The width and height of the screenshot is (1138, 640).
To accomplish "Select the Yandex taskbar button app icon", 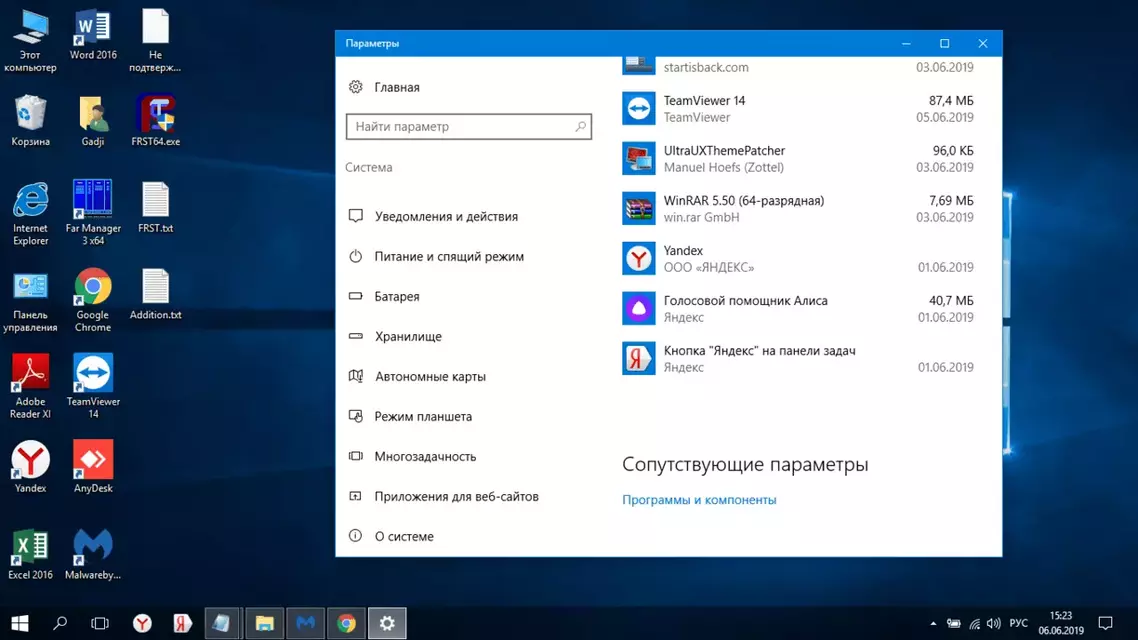I will click(639, 358).
